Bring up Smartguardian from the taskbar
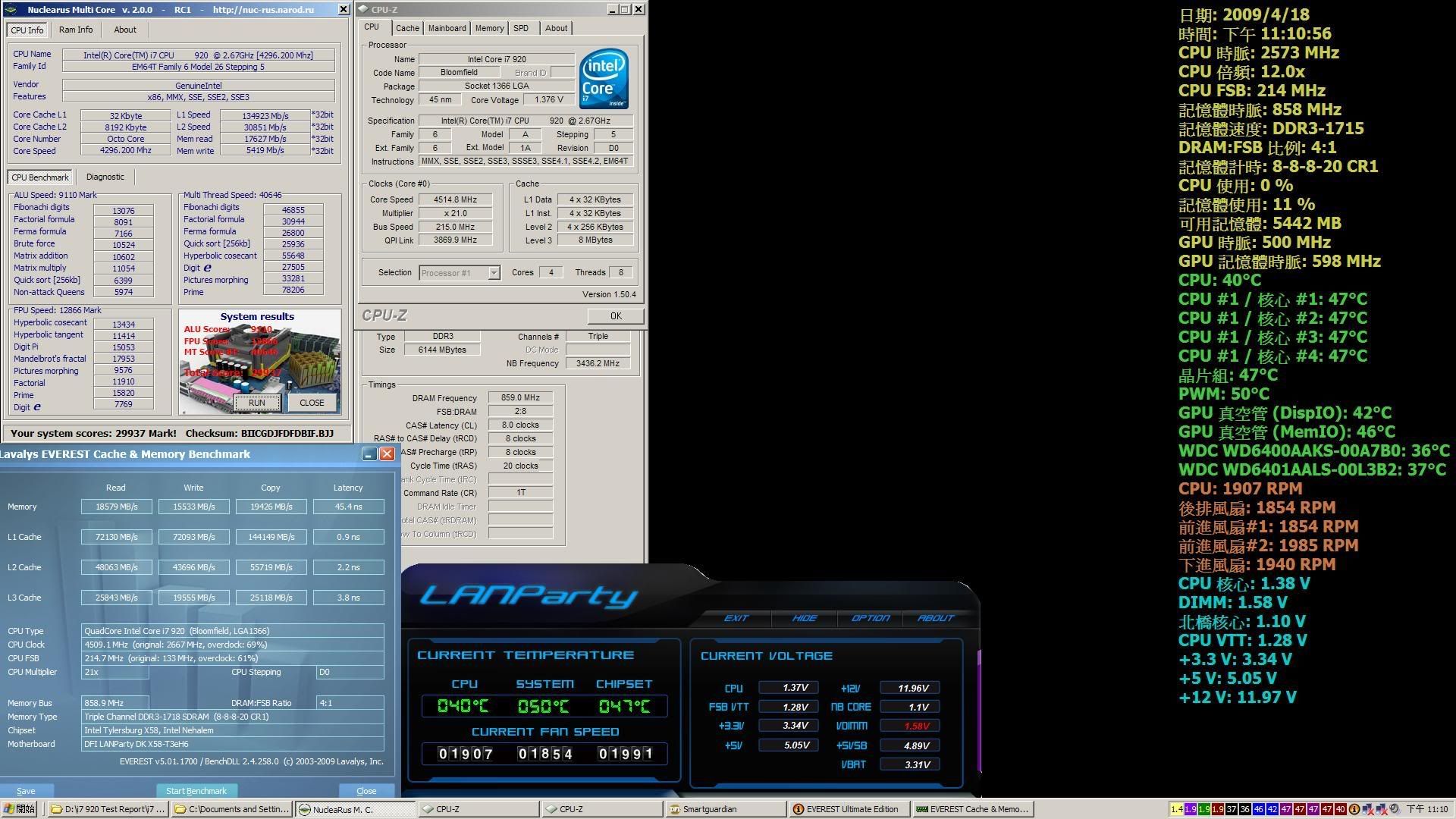 point(725,809)
